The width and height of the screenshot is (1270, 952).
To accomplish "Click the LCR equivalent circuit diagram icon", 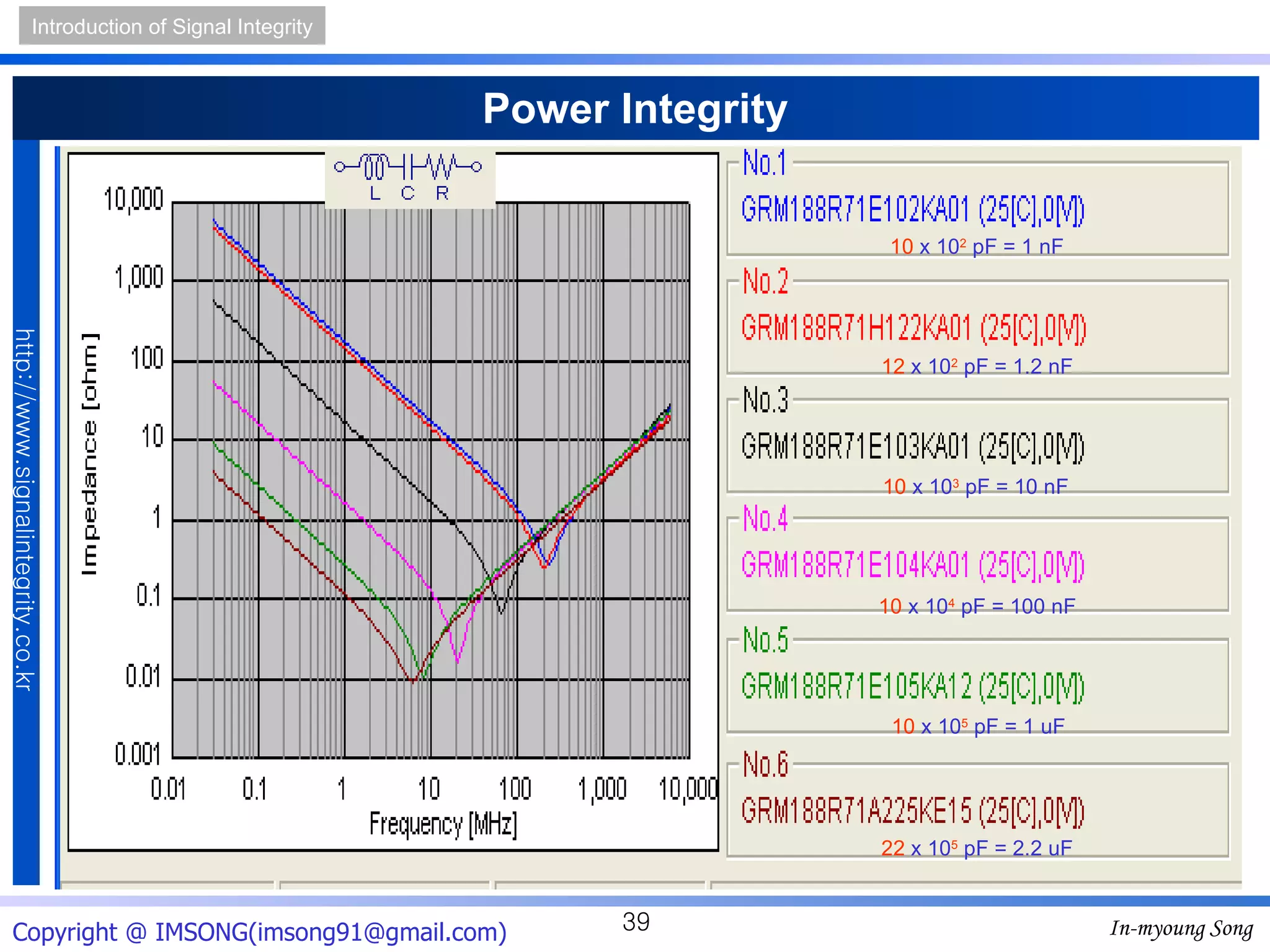I will (x=409, y=178).
